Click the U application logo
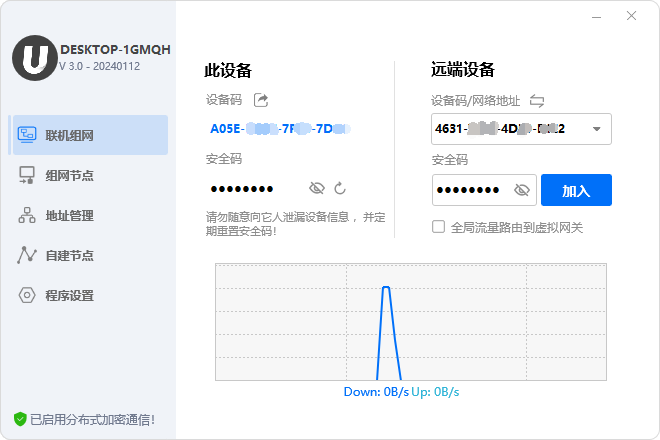The width and height of the screenshot is (660, 440). point(34,59)
